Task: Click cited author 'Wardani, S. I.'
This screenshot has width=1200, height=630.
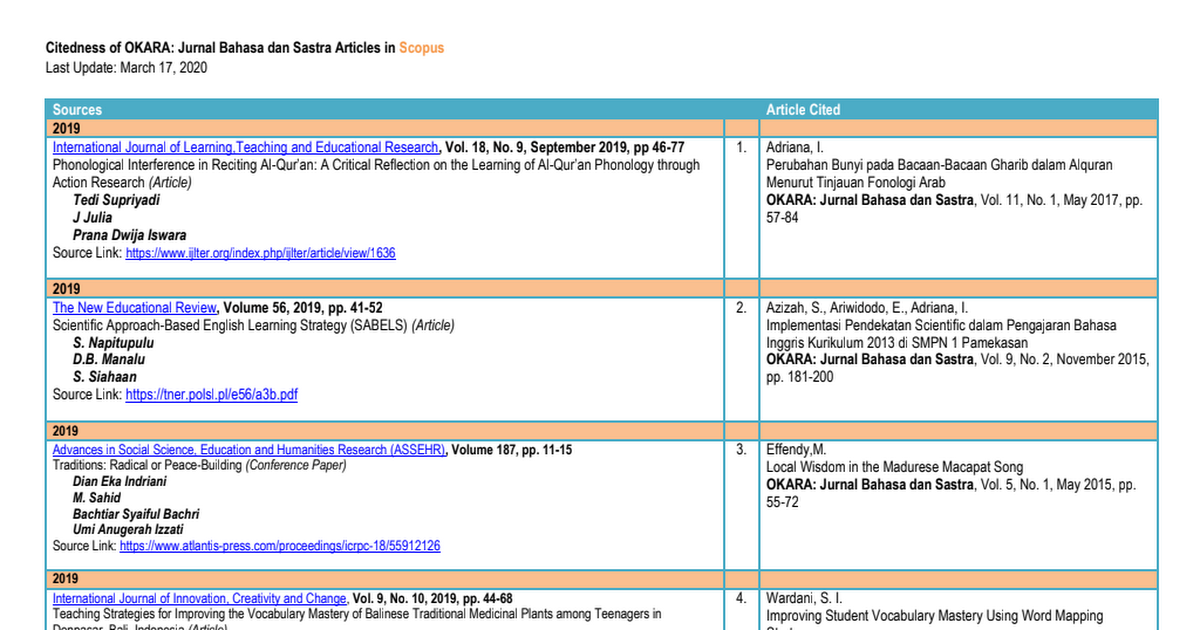Action: coord(805,598)
